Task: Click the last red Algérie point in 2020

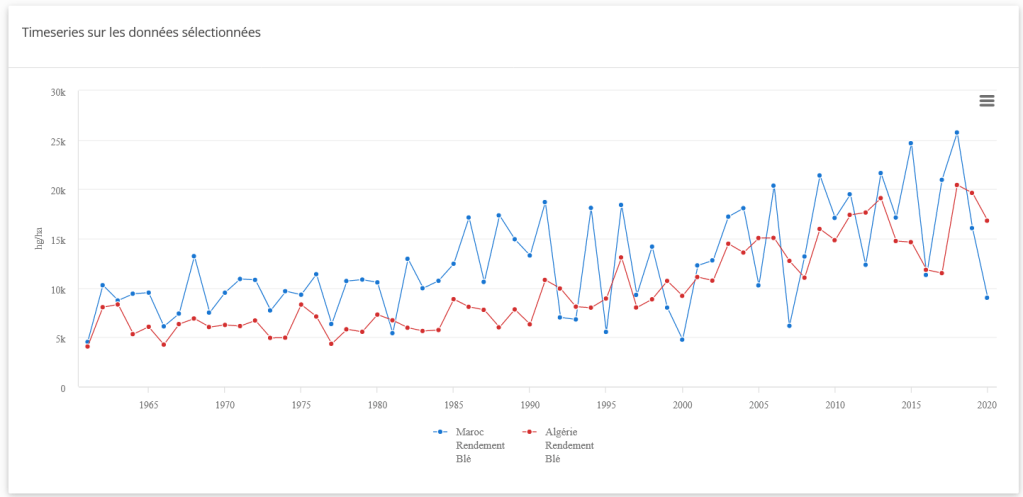Action: tap(987, 221)
